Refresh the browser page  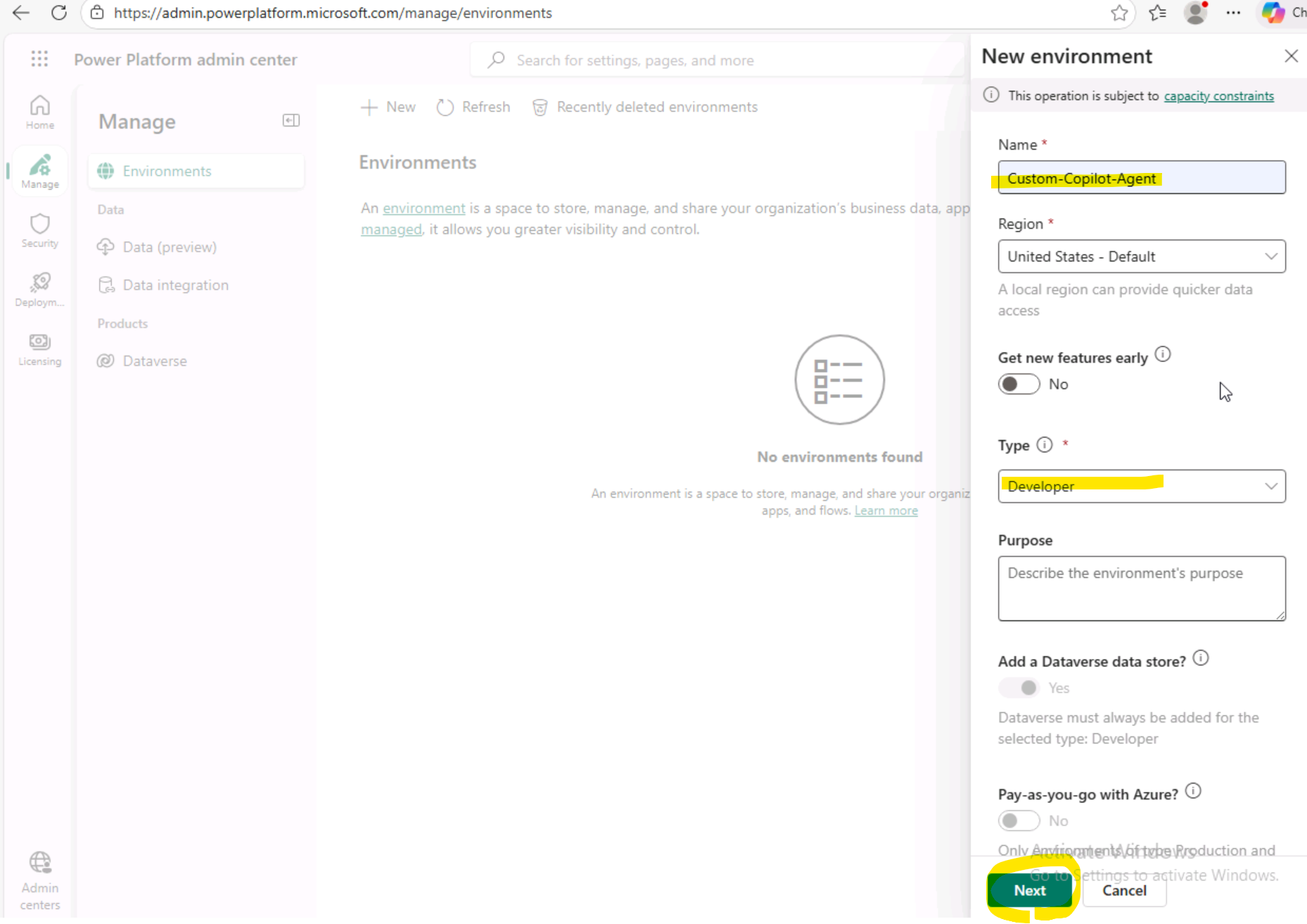59,13
